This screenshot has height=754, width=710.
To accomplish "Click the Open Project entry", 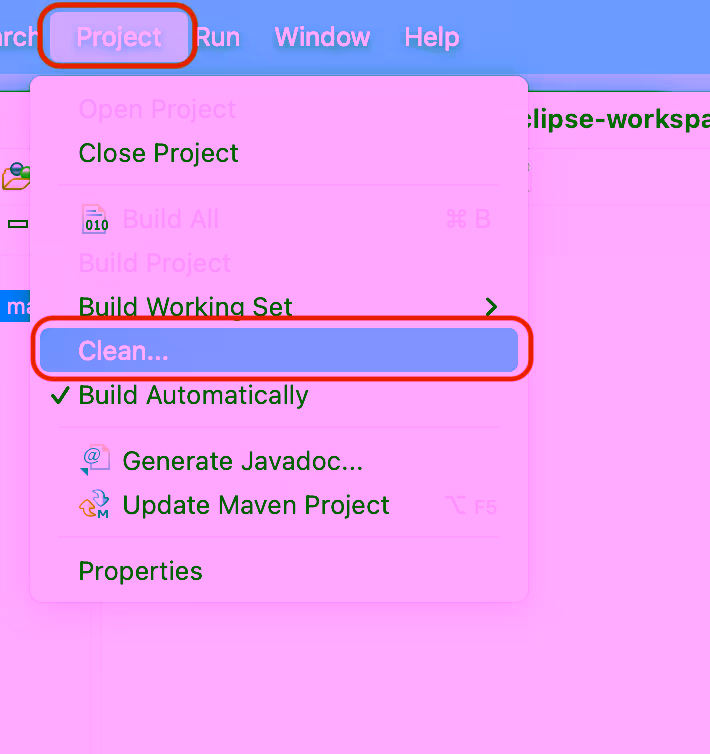I will [x=157, y=109].
